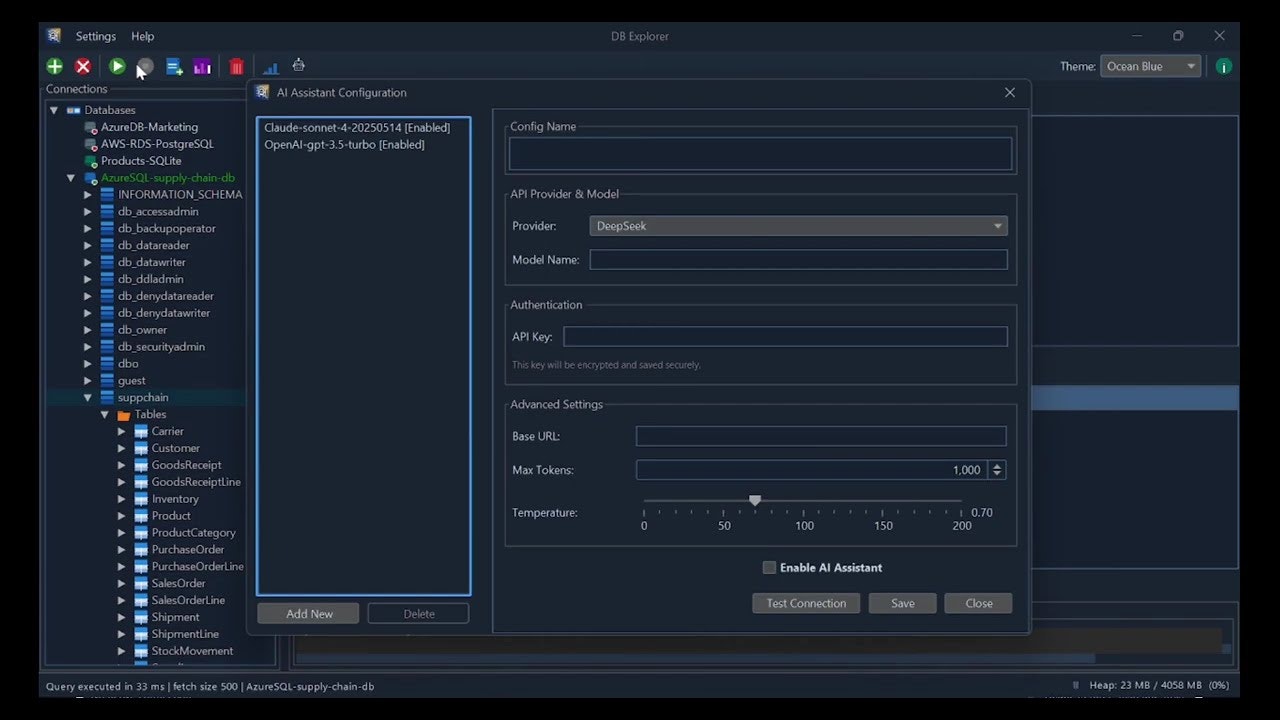Run a query with the green play icon
Screen dimensions: 1280x720
pos(117,66)
